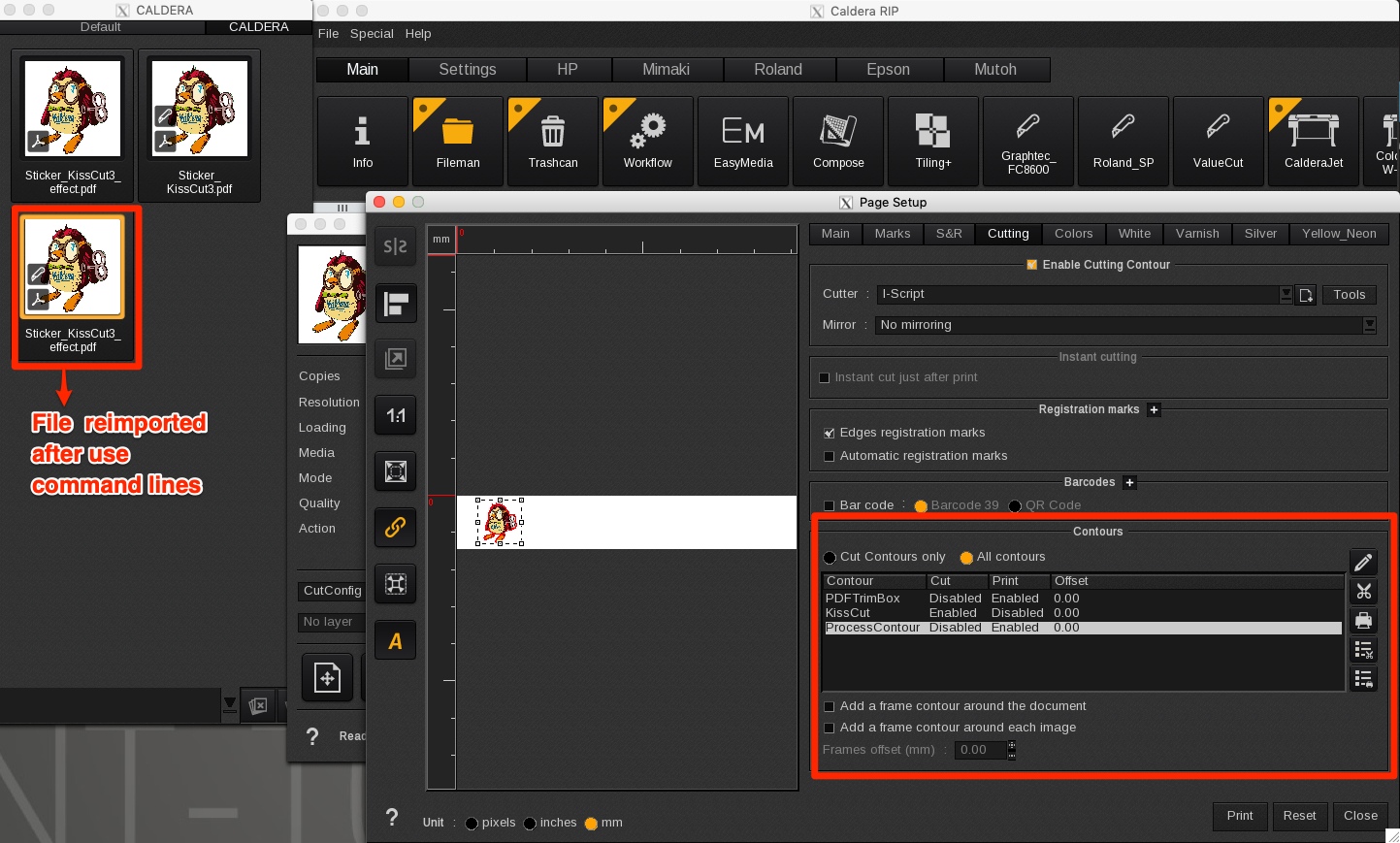
Task: Enable Instant cut just after print
Action: (x=825, y=377)
